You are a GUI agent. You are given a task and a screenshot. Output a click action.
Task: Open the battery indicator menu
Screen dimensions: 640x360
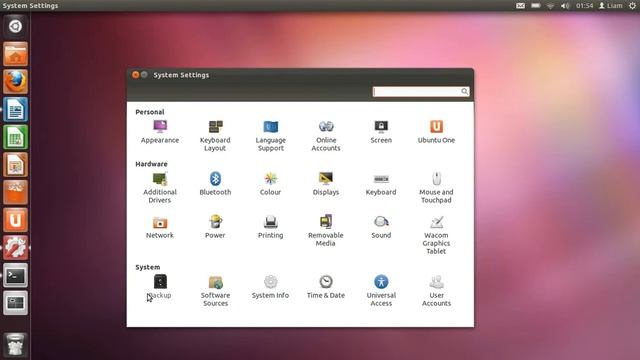(x=536, y=6)
